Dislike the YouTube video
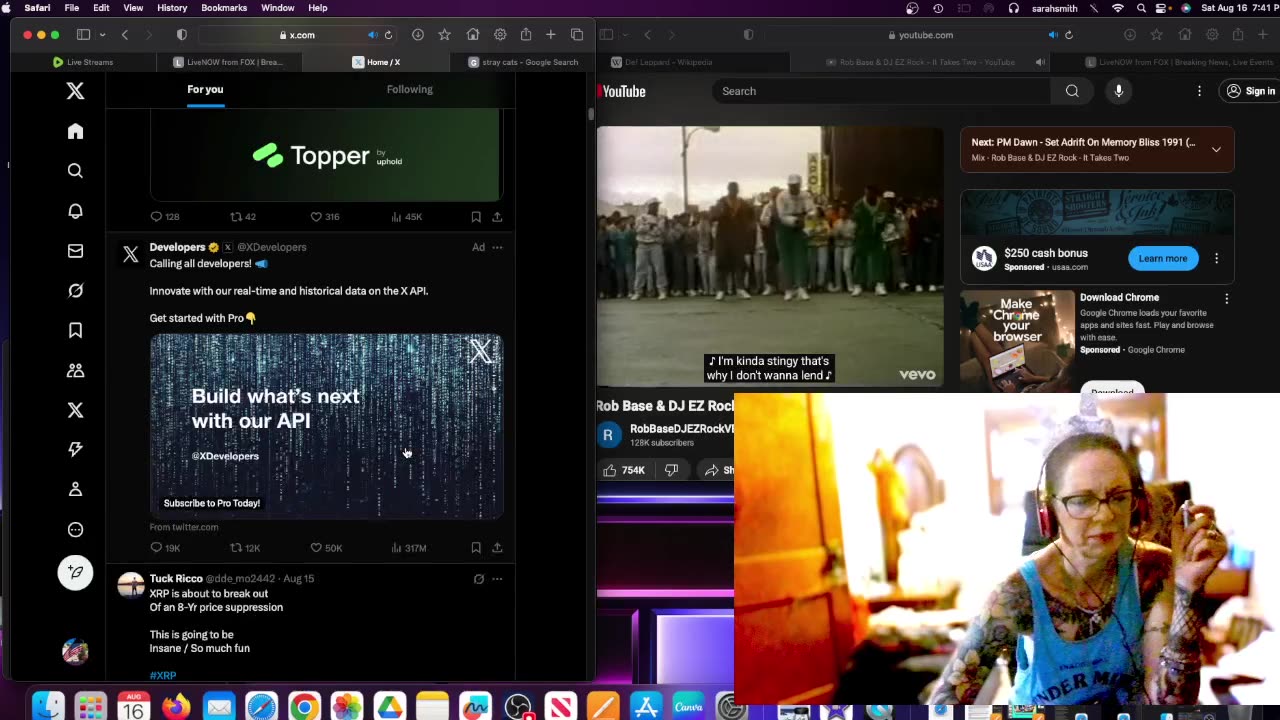Viewport: 1280px width, 720px height. click(672, 470)
